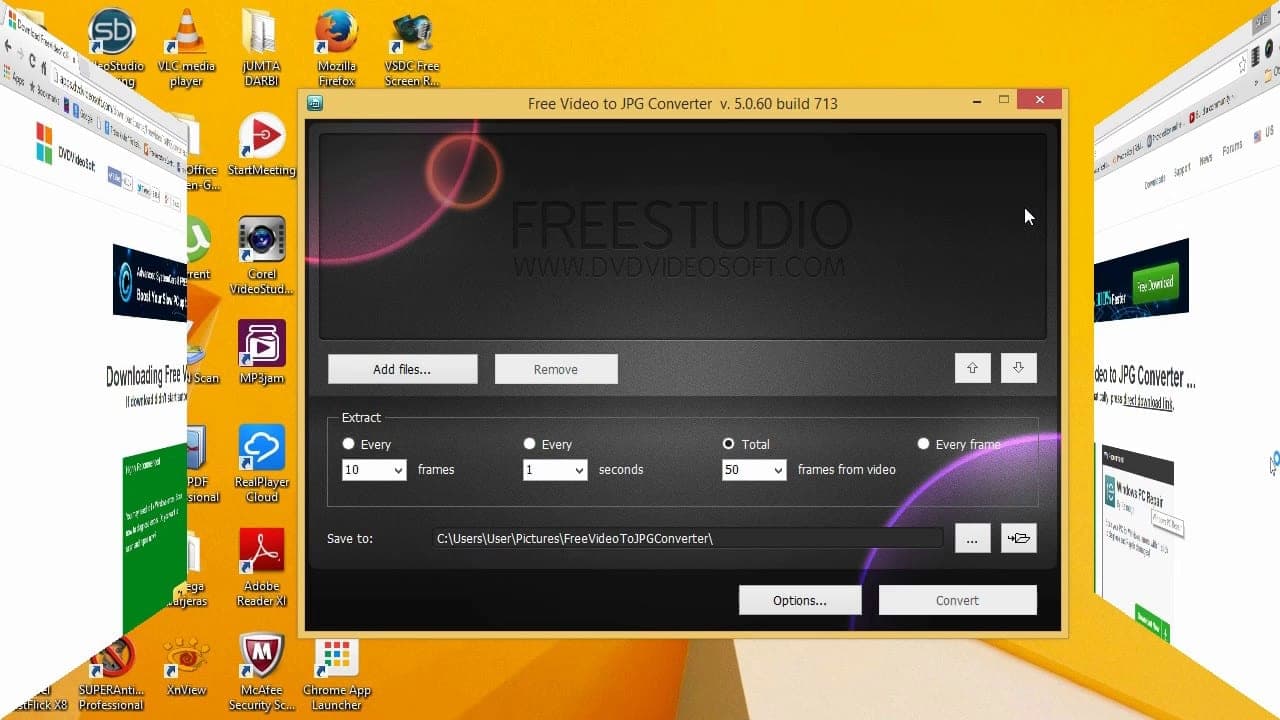Viewport: 1280px width, 720px height.
Task: Open the output folder using the folder-arrow button
Action: [x=1018, y=538]
